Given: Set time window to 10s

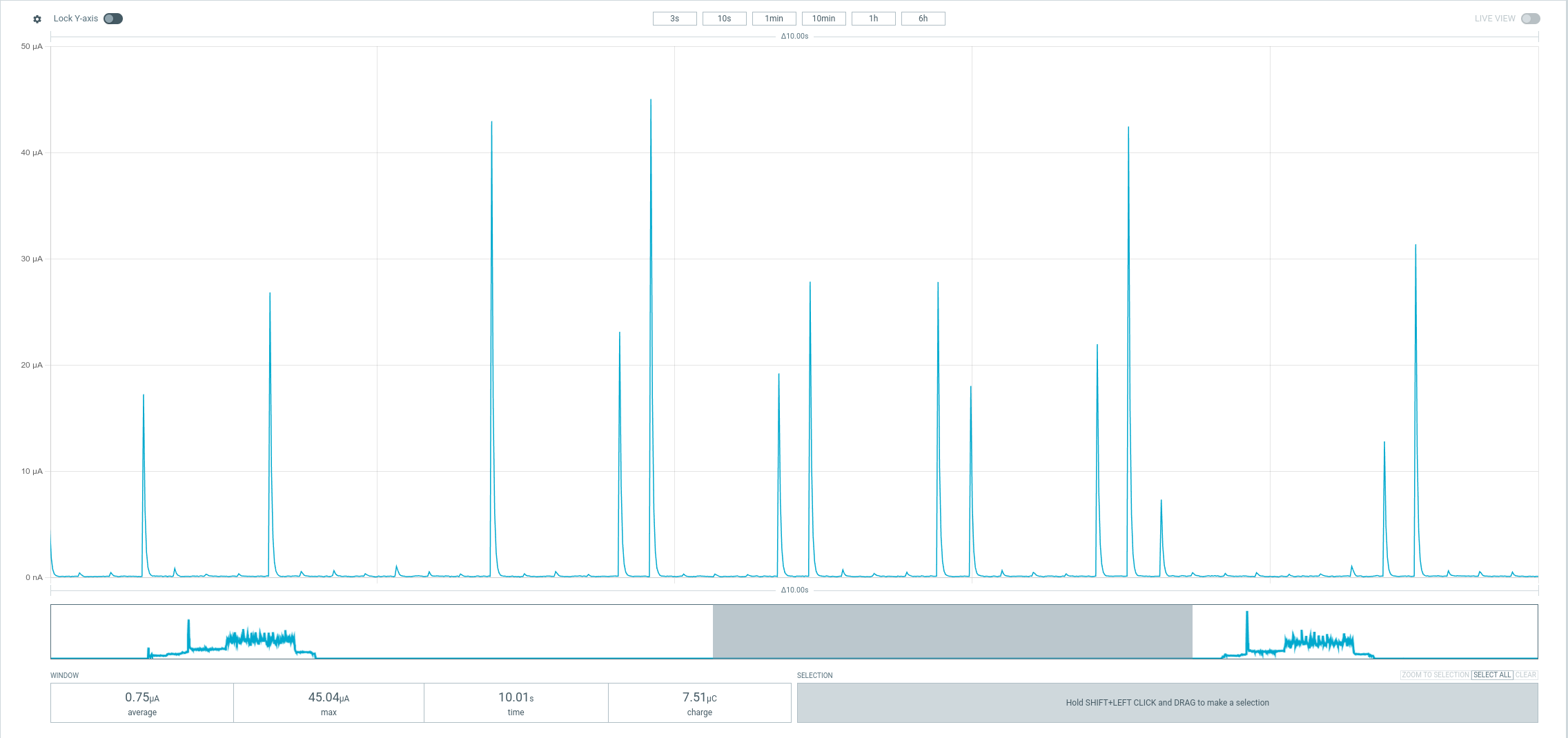Looking at the screenshot, I should coord(724,19).
